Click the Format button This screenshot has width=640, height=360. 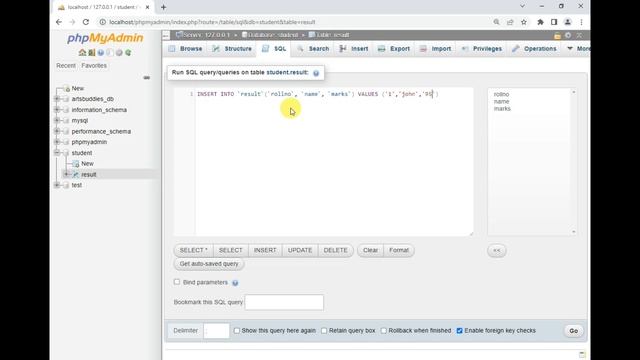pyautogui.click(x=399, y=250)
